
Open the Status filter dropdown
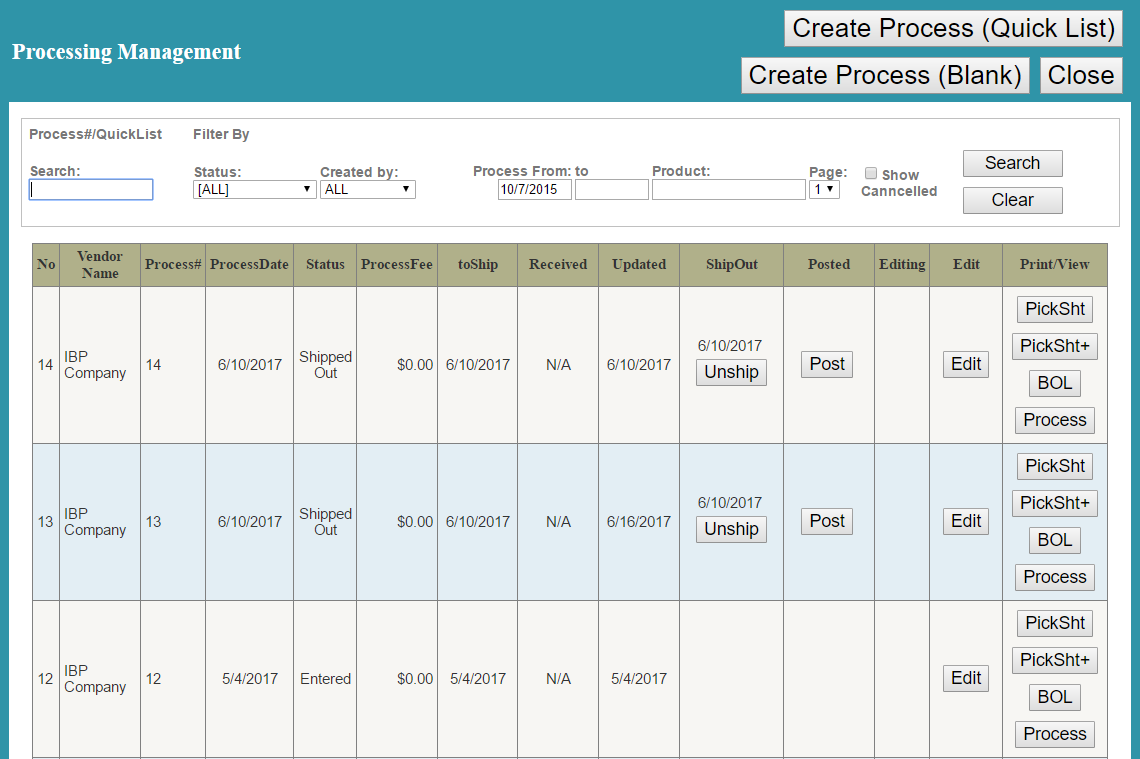[x=254, y=189]
